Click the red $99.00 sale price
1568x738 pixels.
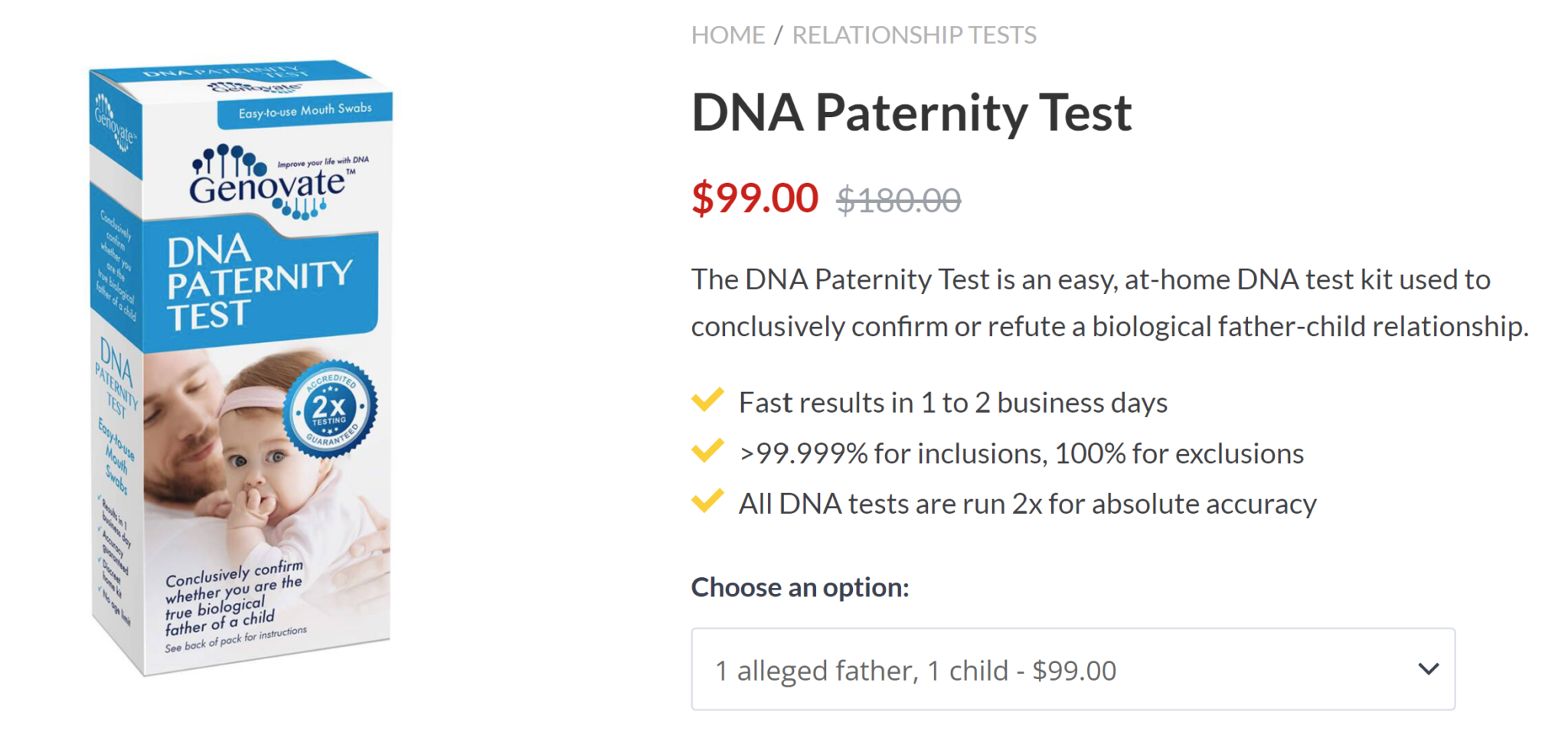click(755, 198)
